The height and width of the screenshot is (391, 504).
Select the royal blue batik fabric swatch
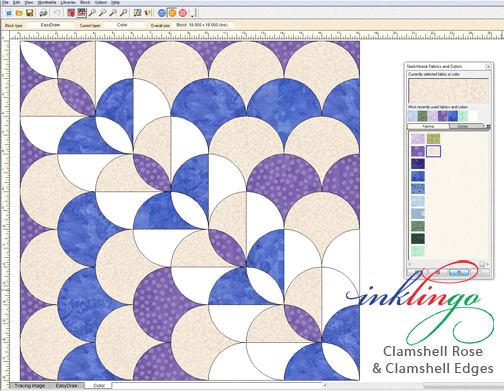click(418, 176)
